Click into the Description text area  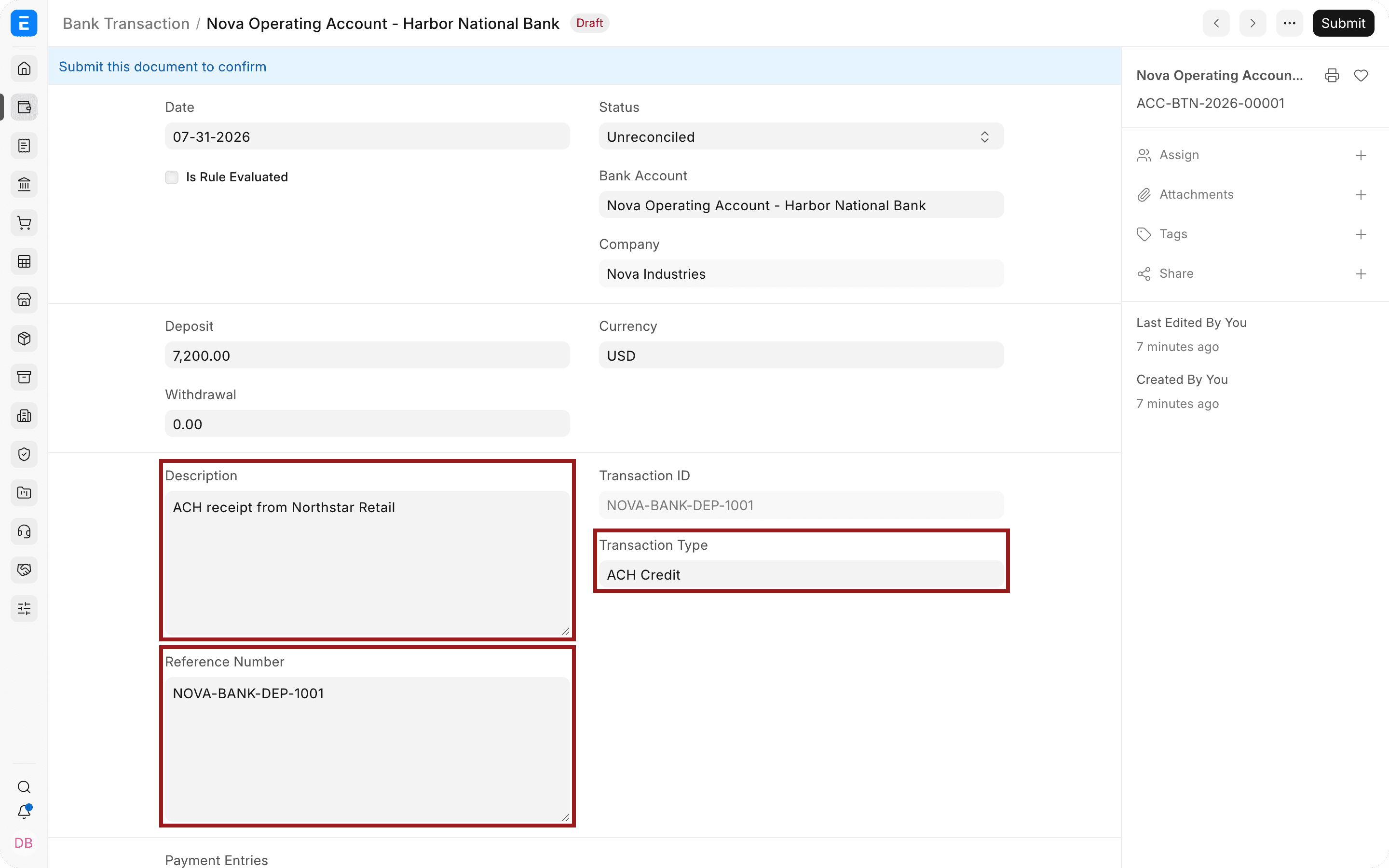pos(368,564)
